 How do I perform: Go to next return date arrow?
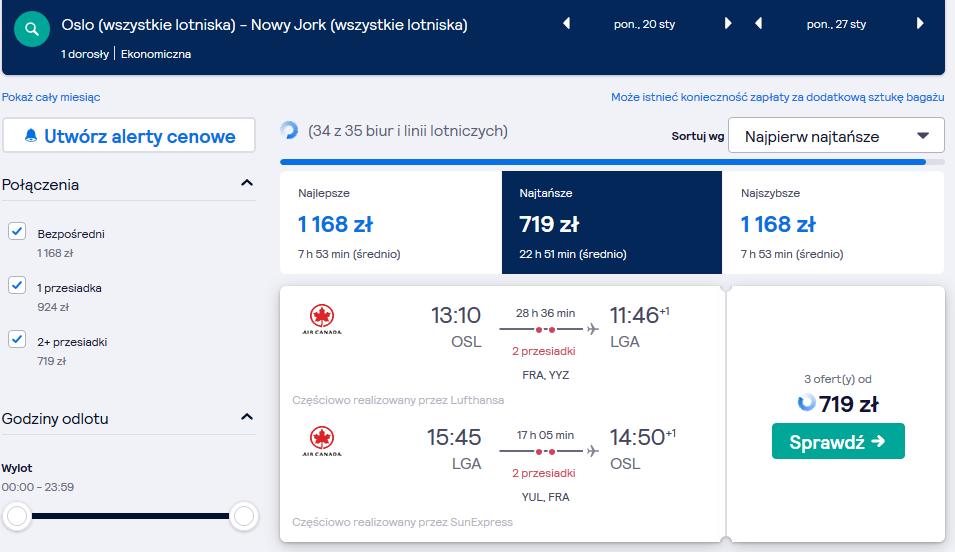pyautogui.click(x=920, y=24)
